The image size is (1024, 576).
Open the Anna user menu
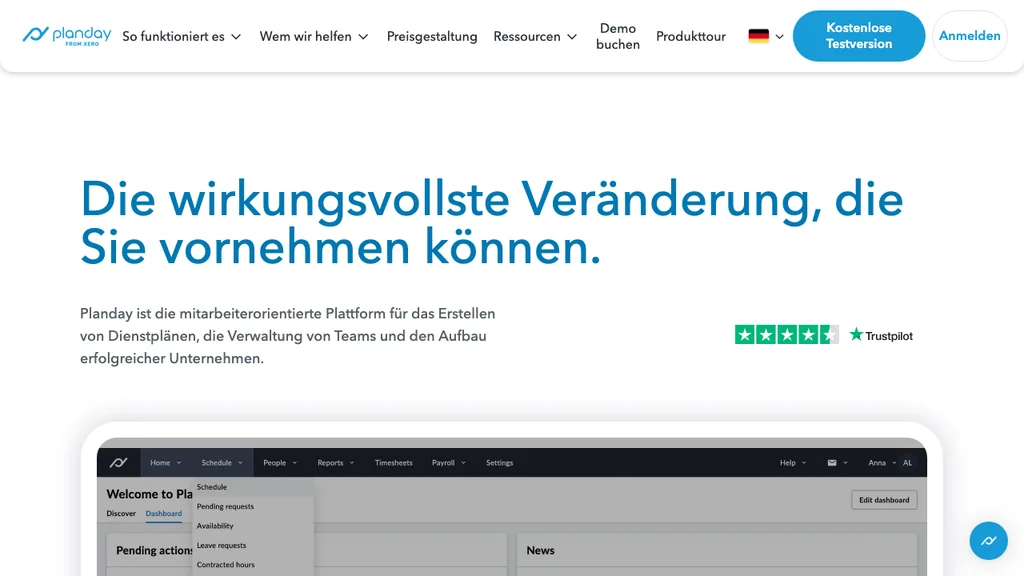point(882,462)
